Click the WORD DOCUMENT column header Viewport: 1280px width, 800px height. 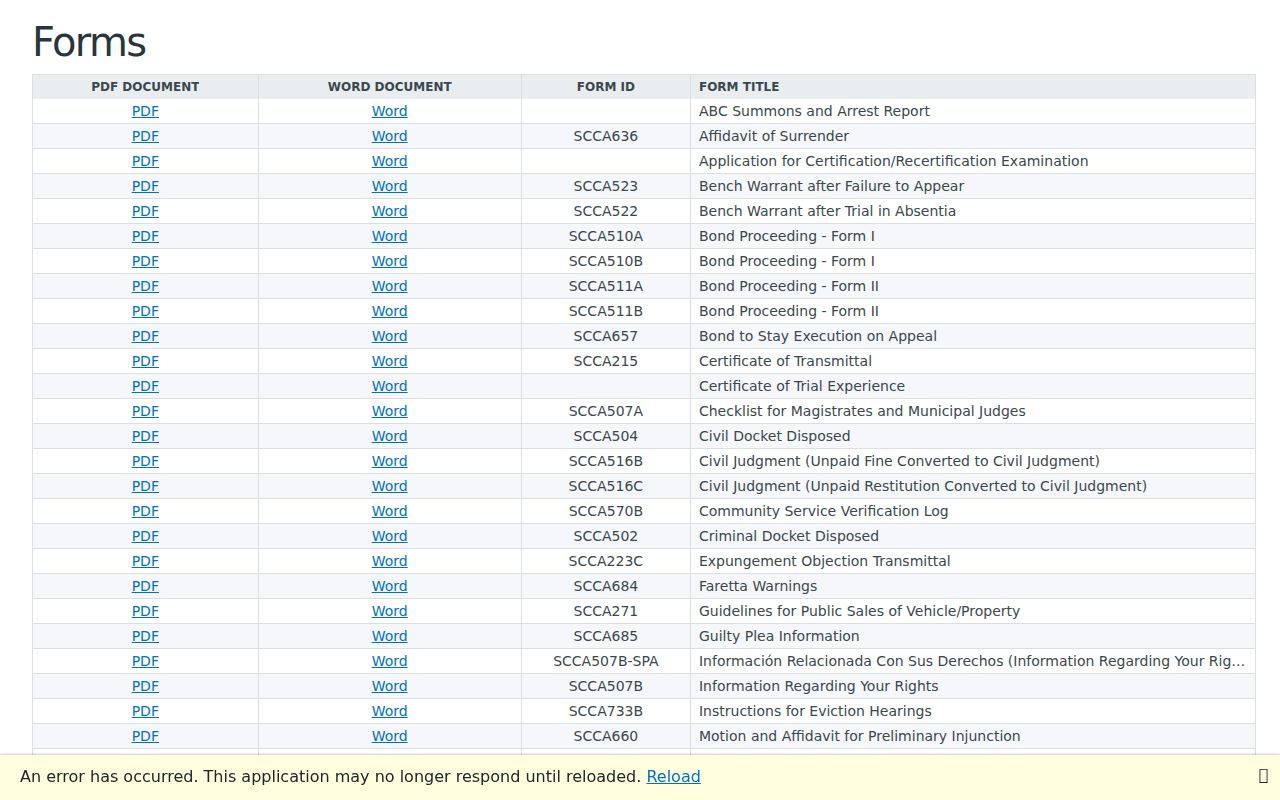click(389, 87)
